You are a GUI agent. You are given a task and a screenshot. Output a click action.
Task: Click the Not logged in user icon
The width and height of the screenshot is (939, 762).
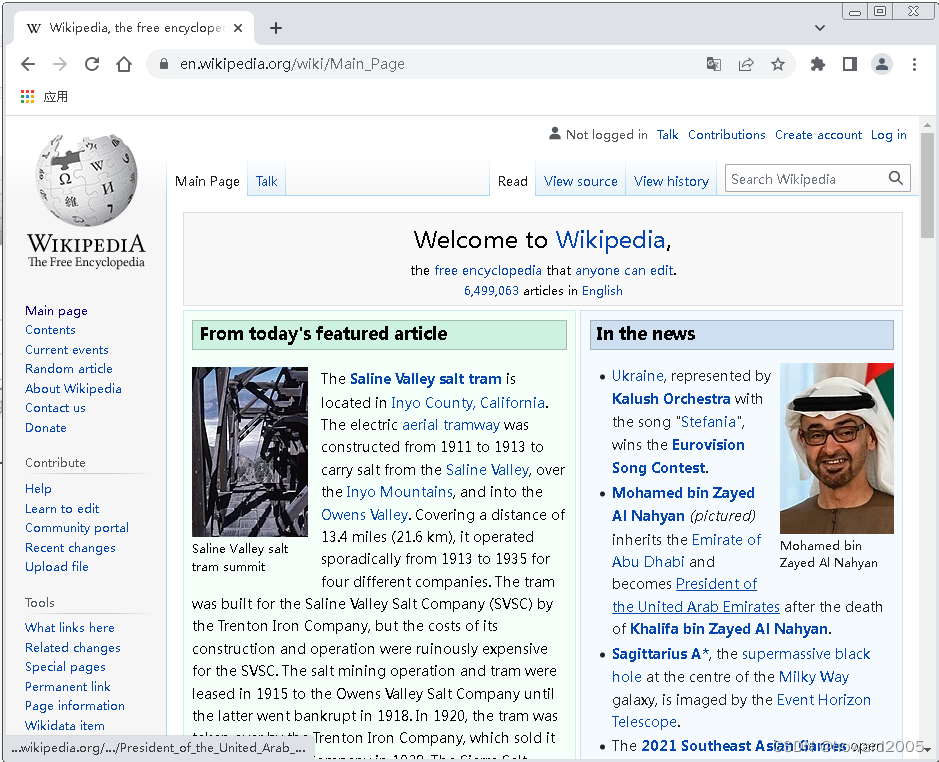555,134
